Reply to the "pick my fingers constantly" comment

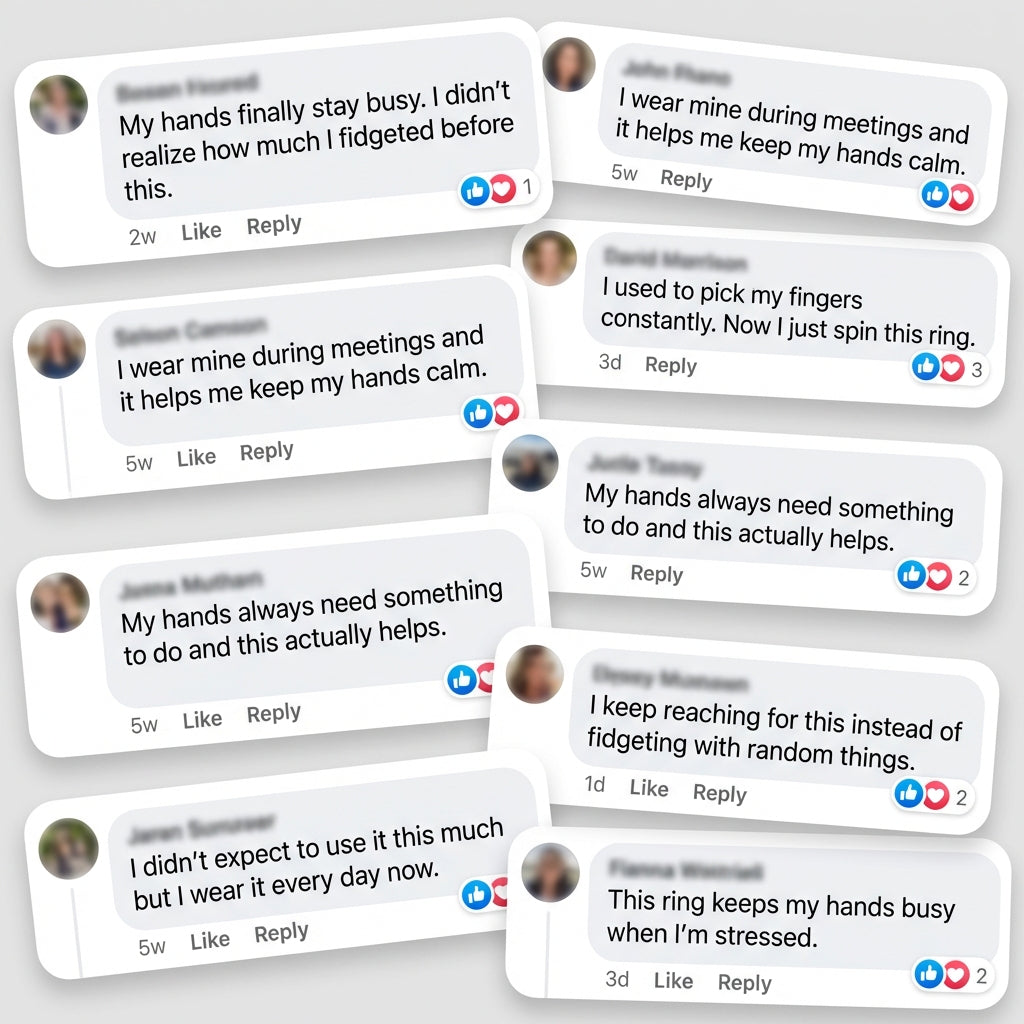coord(670,366)
